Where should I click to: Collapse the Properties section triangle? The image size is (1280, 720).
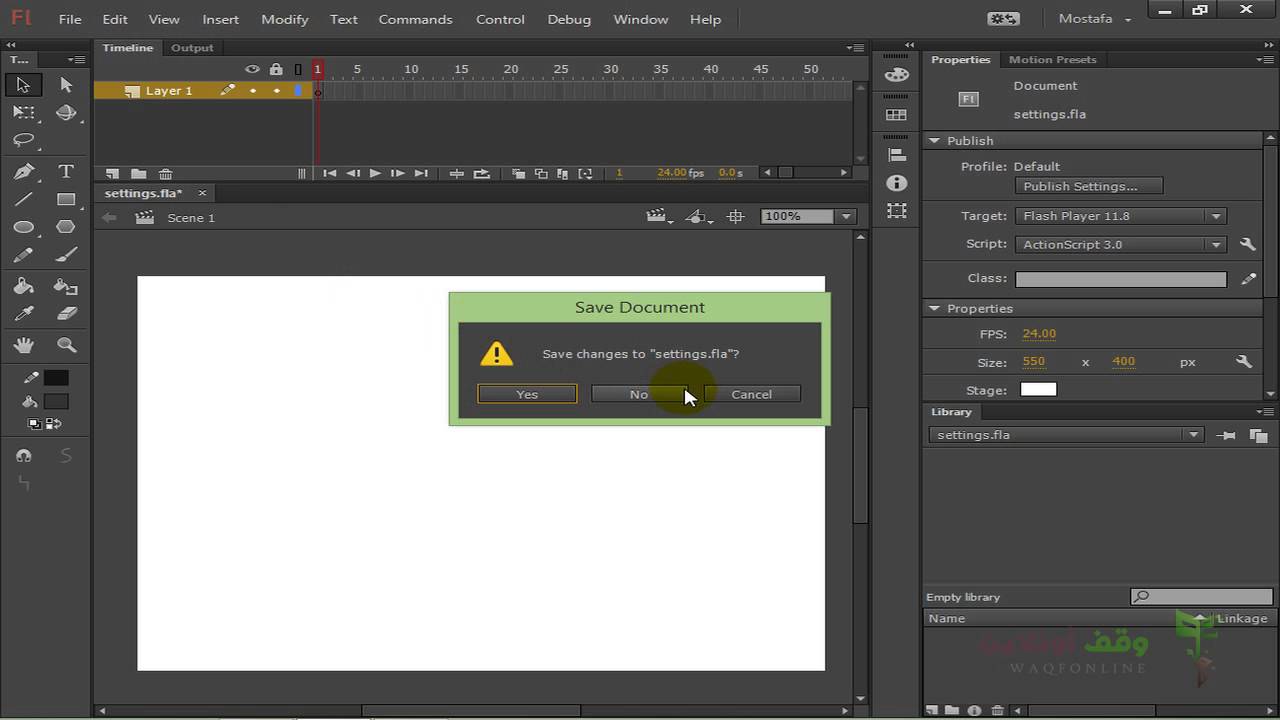[934, 309]
